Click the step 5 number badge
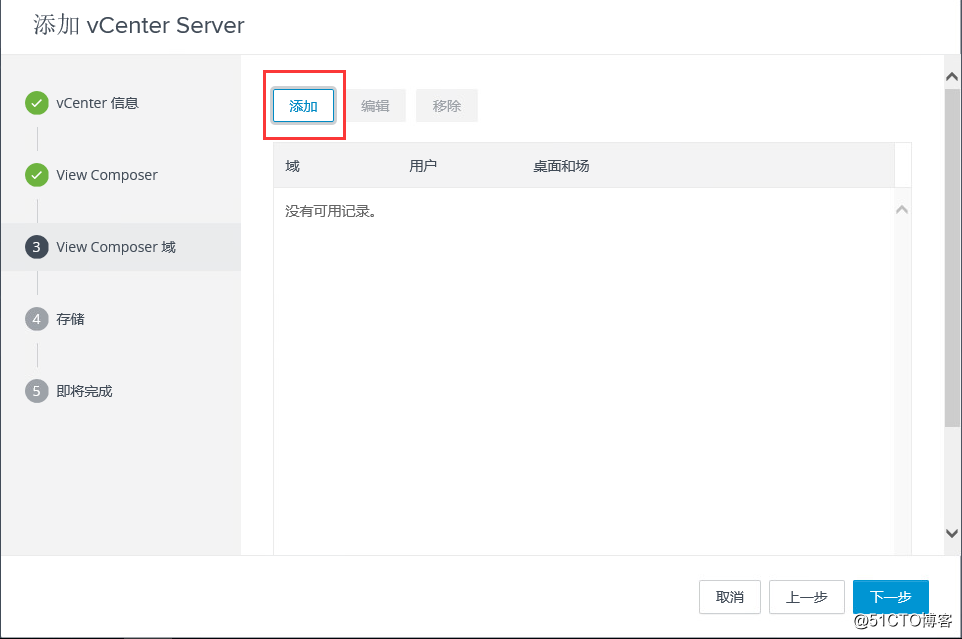The height and width of the screenshot is (639, 962). (x=37, y=391)
